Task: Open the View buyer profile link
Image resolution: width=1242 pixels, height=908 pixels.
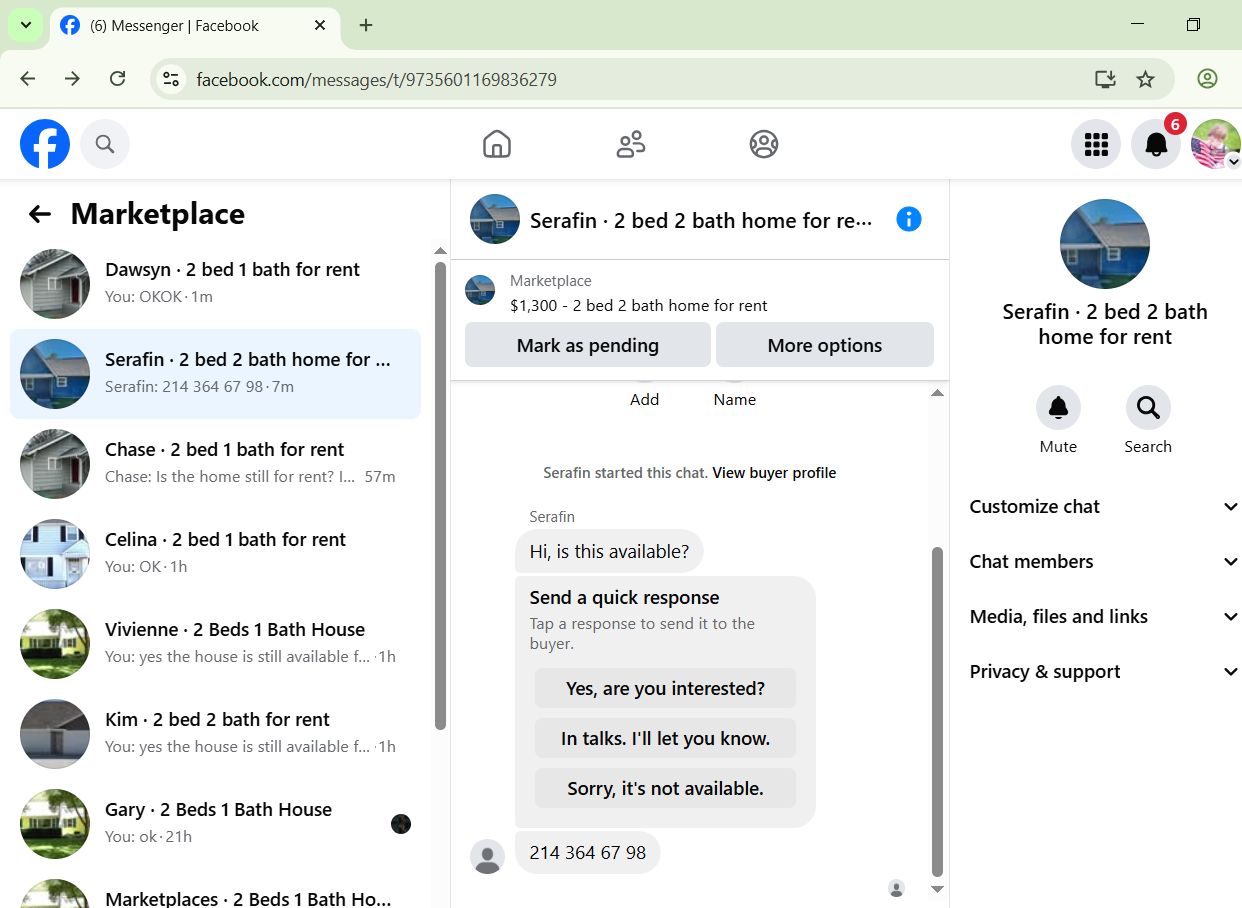Action: [x=774, y=473]
